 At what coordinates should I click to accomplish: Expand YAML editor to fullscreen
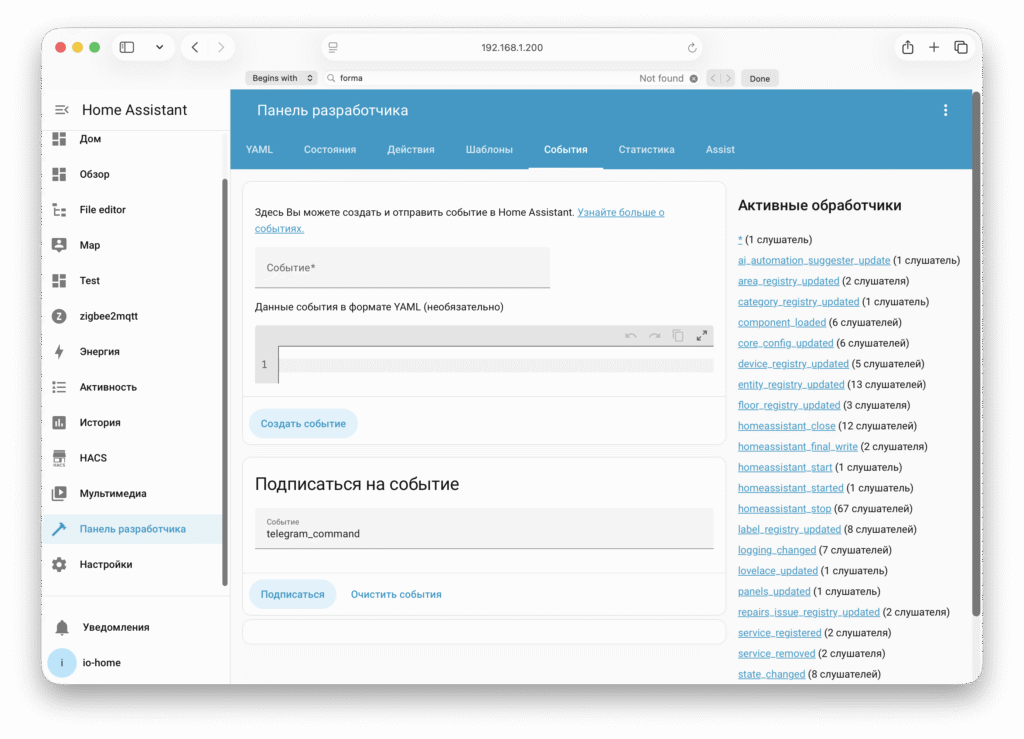tap(702, 336)
